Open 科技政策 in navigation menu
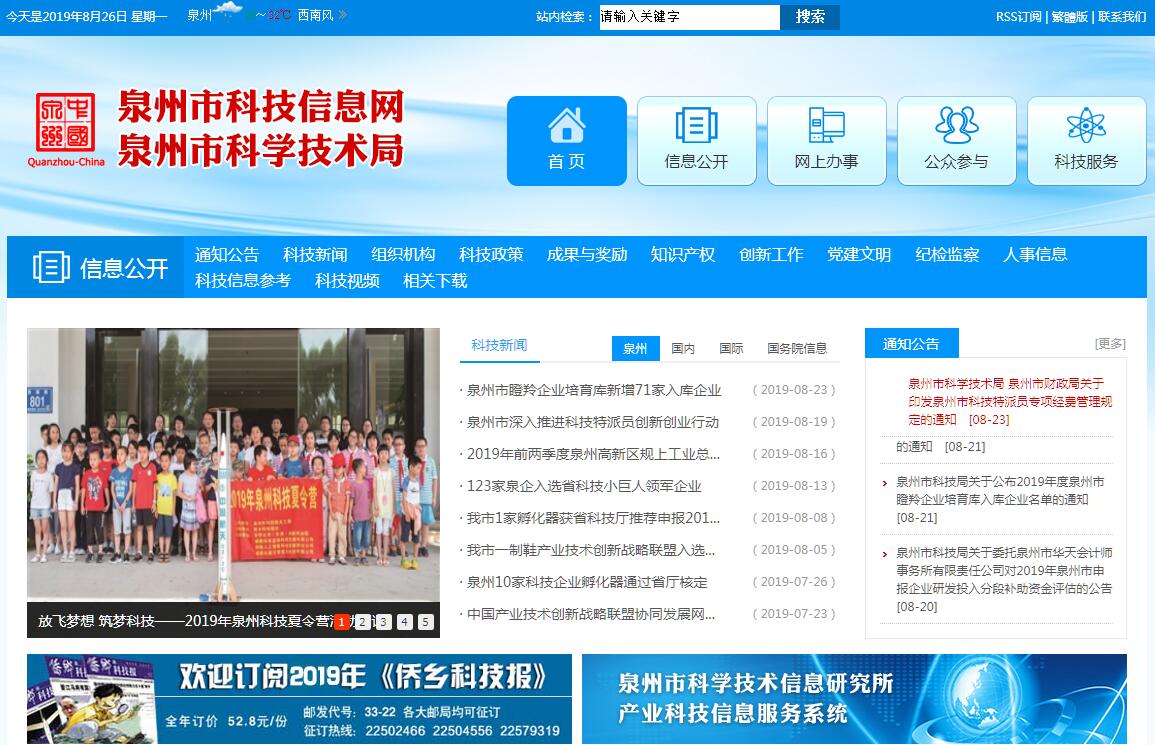Image resolution: width=1155 pixels, height=745 pixels. 491,254
